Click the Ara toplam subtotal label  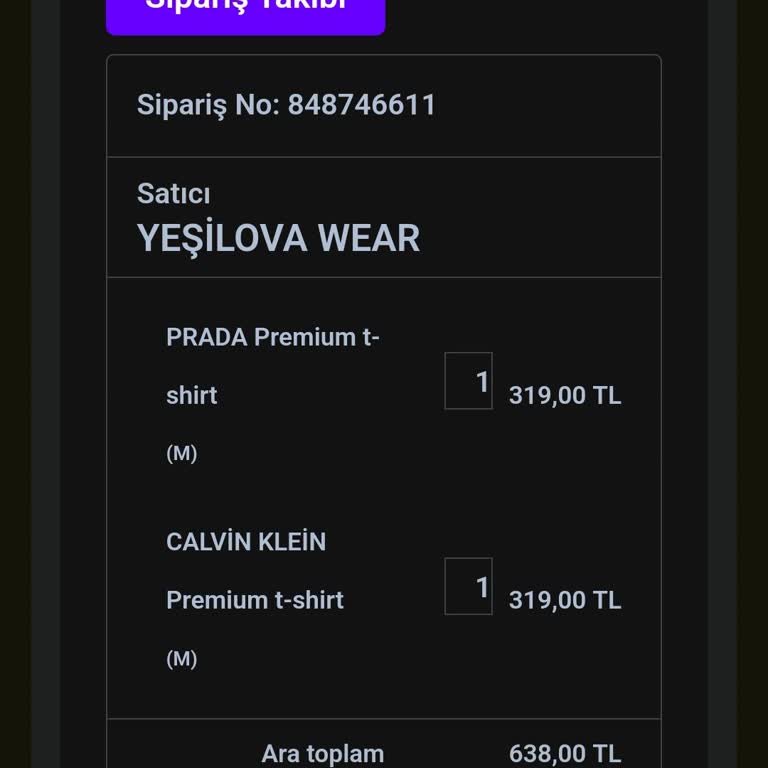click(x=322, y=753)
